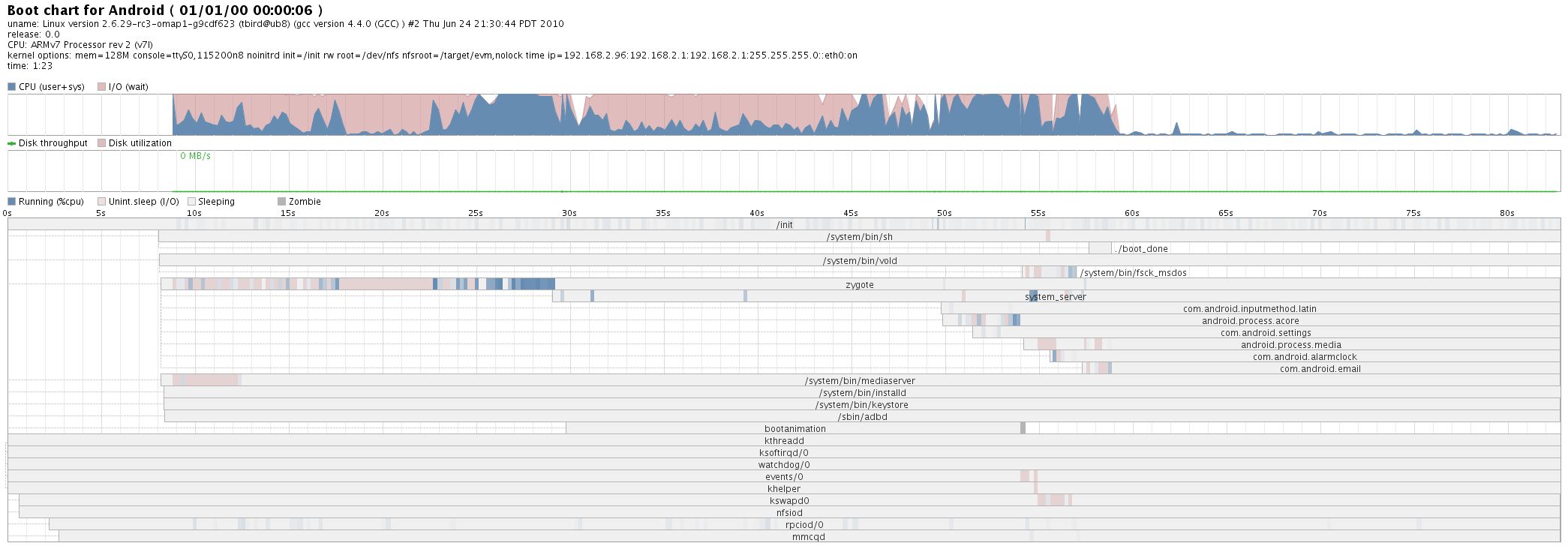Click the Running (%cpu) legend swatch

click(x=11, y=202)
